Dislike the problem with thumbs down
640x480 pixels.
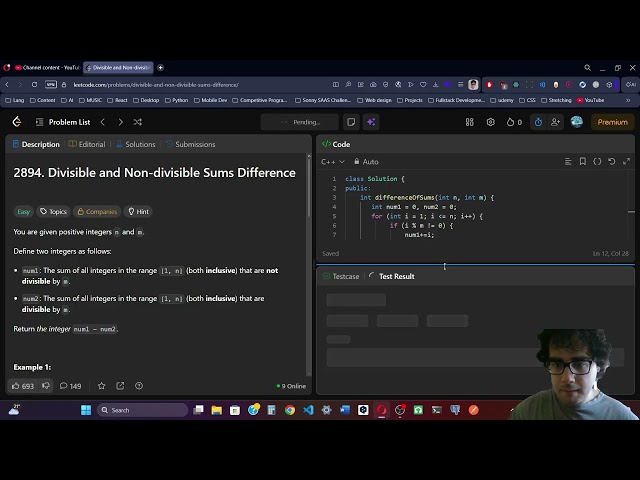click(x=46, y=386)
